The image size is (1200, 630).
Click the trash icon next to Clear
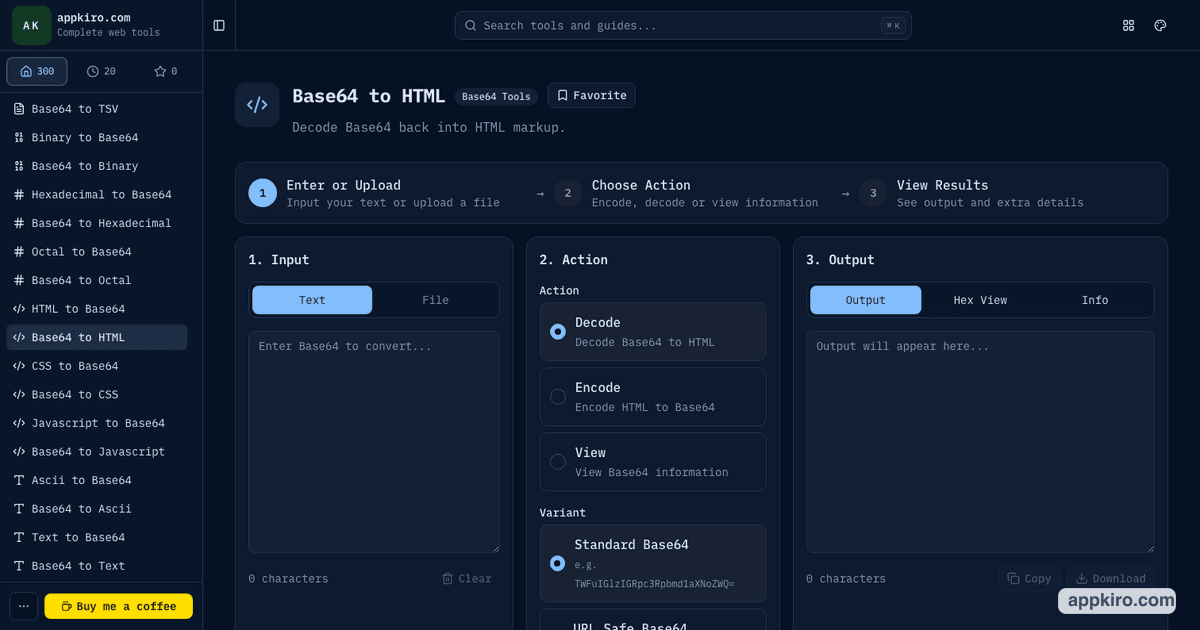coord(448,578)
